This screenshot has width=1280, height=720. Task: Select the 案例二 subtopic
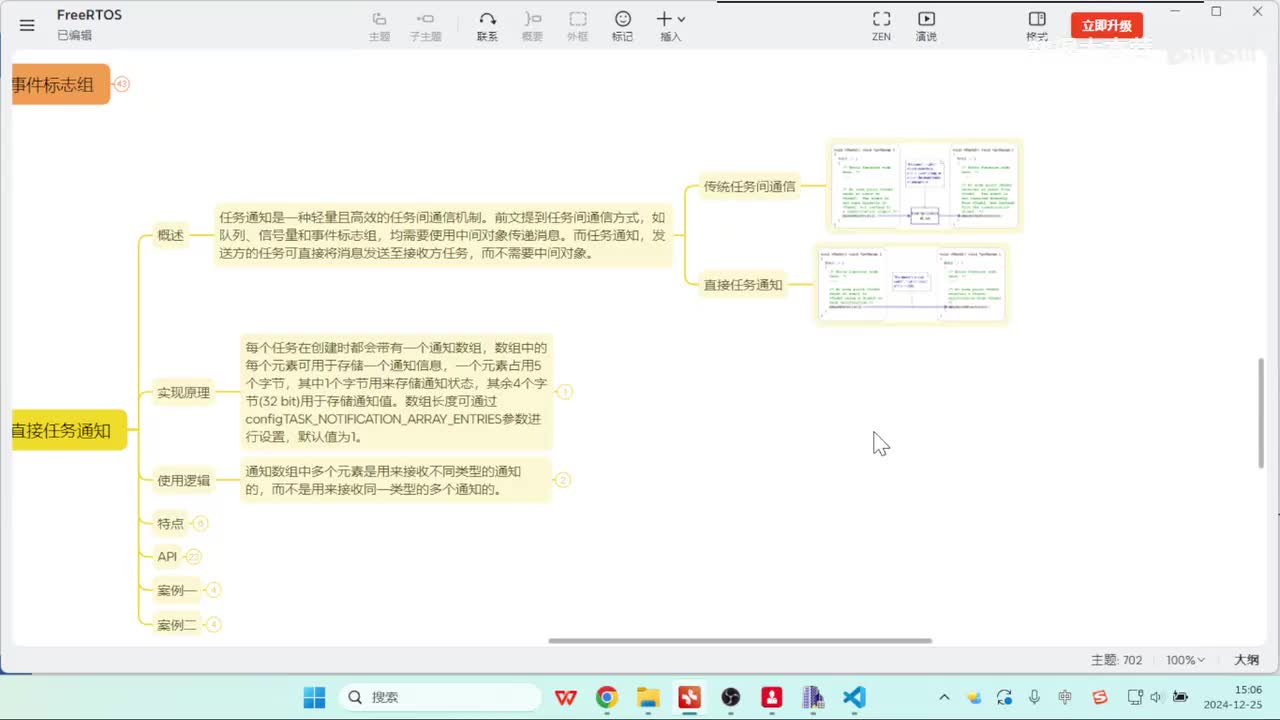pos(177,625)
